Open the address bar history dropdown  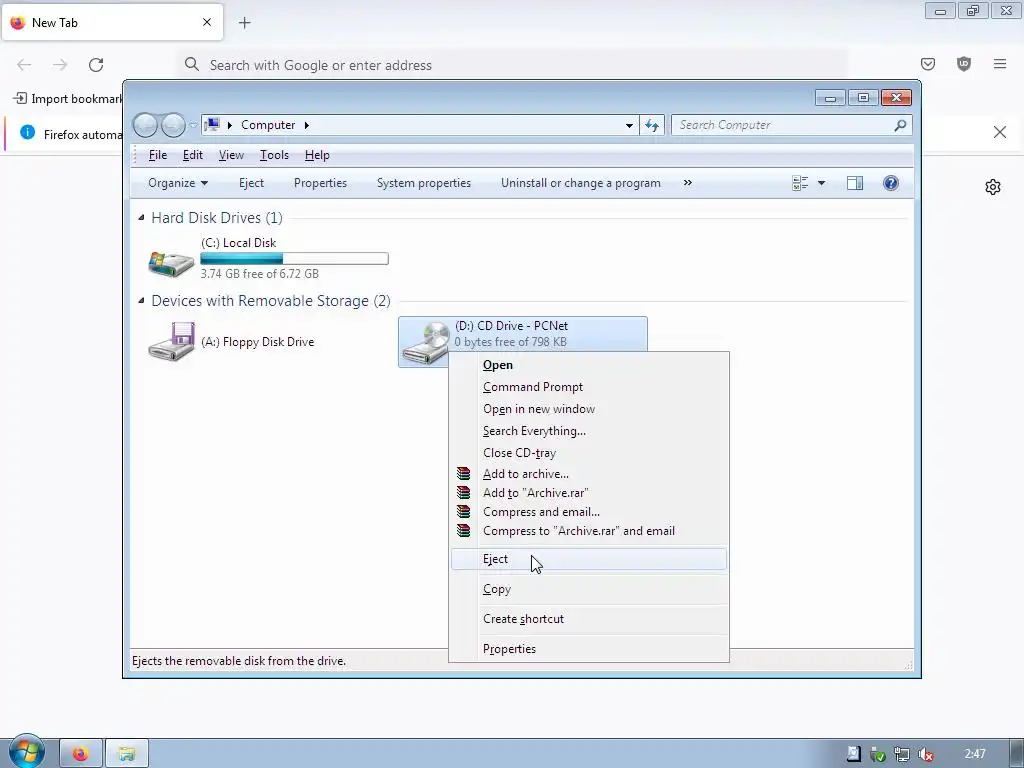629,125
